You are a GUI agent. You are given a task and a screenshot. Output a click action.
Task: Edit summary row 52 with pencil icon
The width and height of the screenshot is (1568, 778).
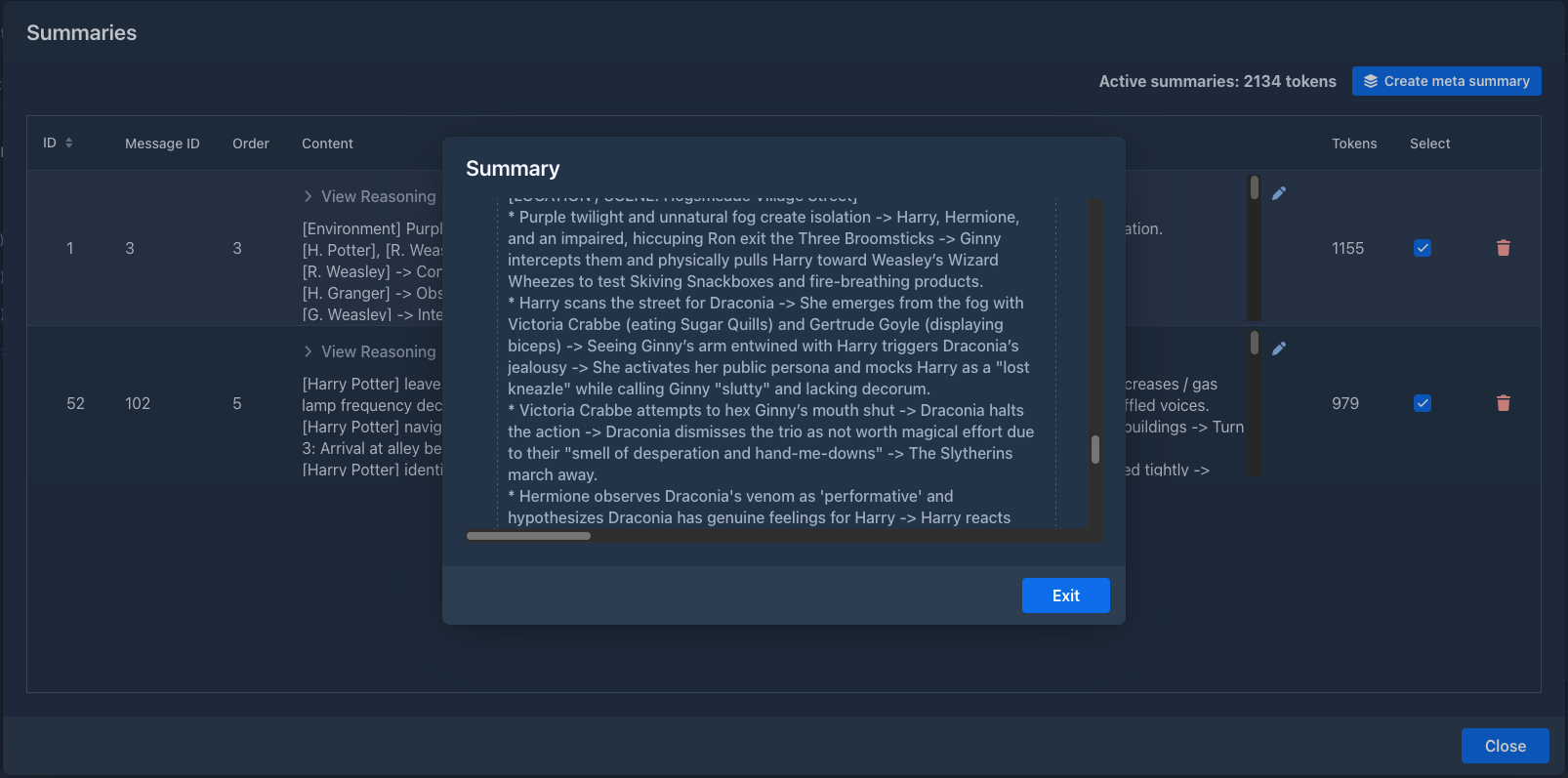click(1279, 348)
